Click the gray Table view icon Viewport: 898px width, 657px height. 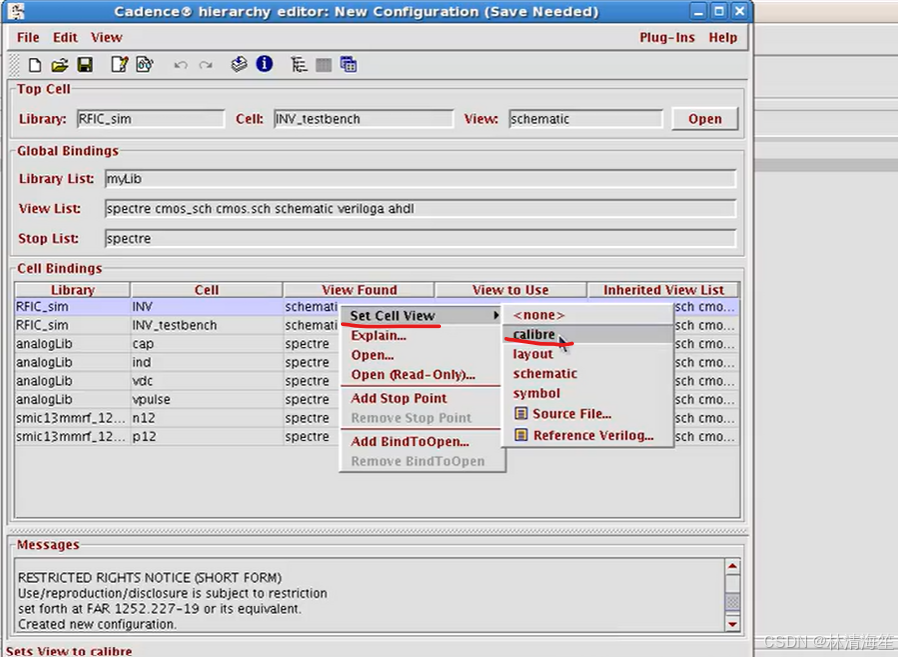tap(324, 65)
